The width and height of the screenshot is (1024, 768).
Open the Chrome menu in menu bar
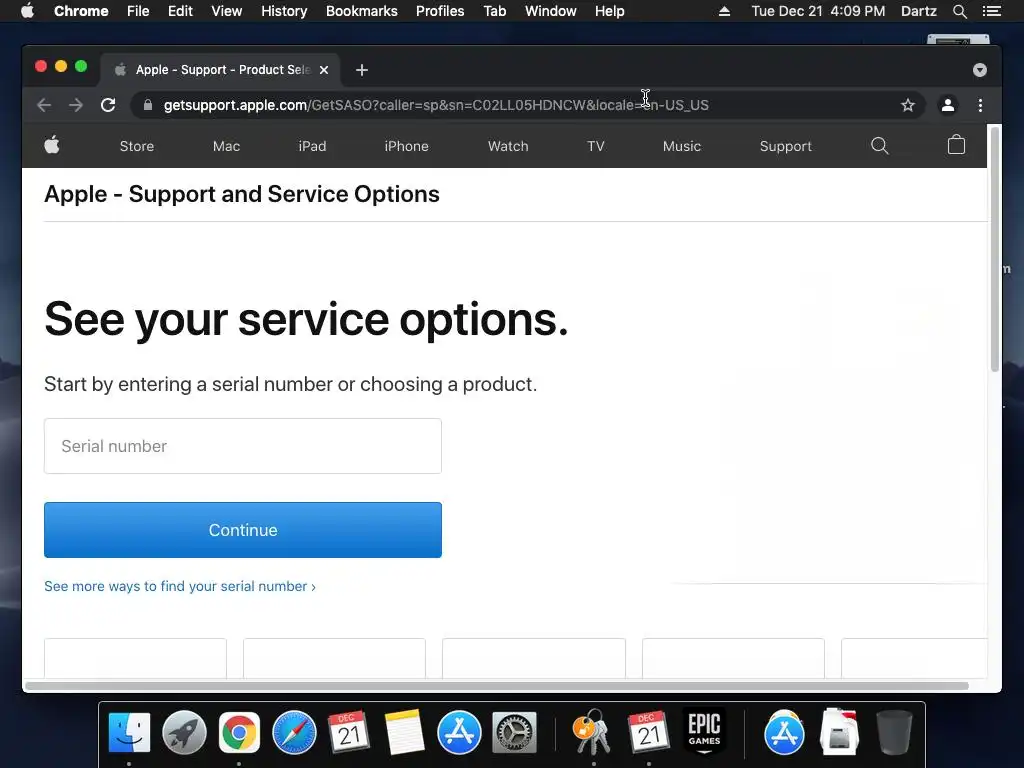click(x=81, y=11)
